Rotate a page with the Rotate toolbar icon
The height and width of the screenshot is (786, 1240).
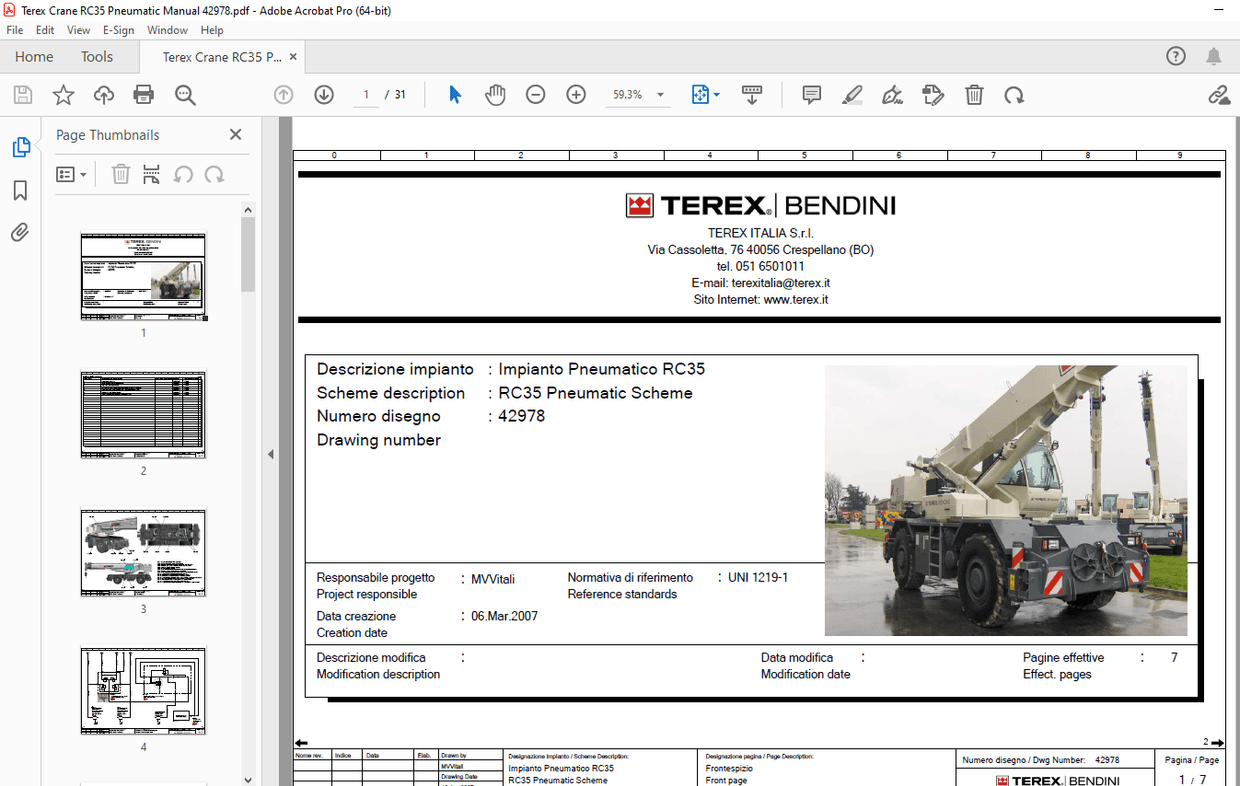[x=1015, y=94]
